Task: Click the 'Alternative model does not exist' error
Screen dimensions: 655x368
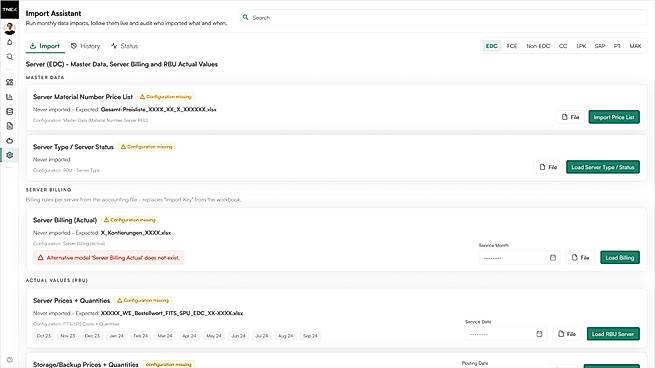Action: pos(109,258)
